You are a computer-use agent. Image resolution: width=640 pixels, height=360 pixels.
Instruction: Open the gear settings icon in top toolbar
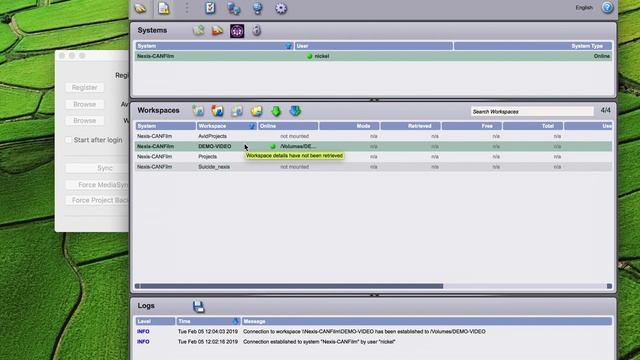pyautogui.click(x=281, y=8)
